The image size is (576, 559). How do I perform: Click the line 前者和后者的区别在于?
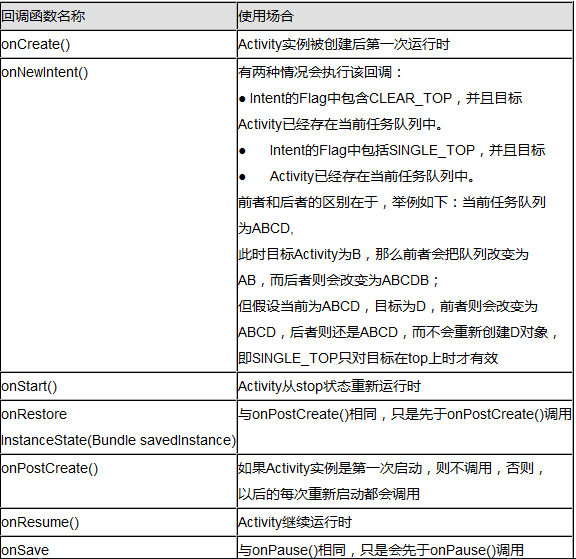click(x=392, y=202)
